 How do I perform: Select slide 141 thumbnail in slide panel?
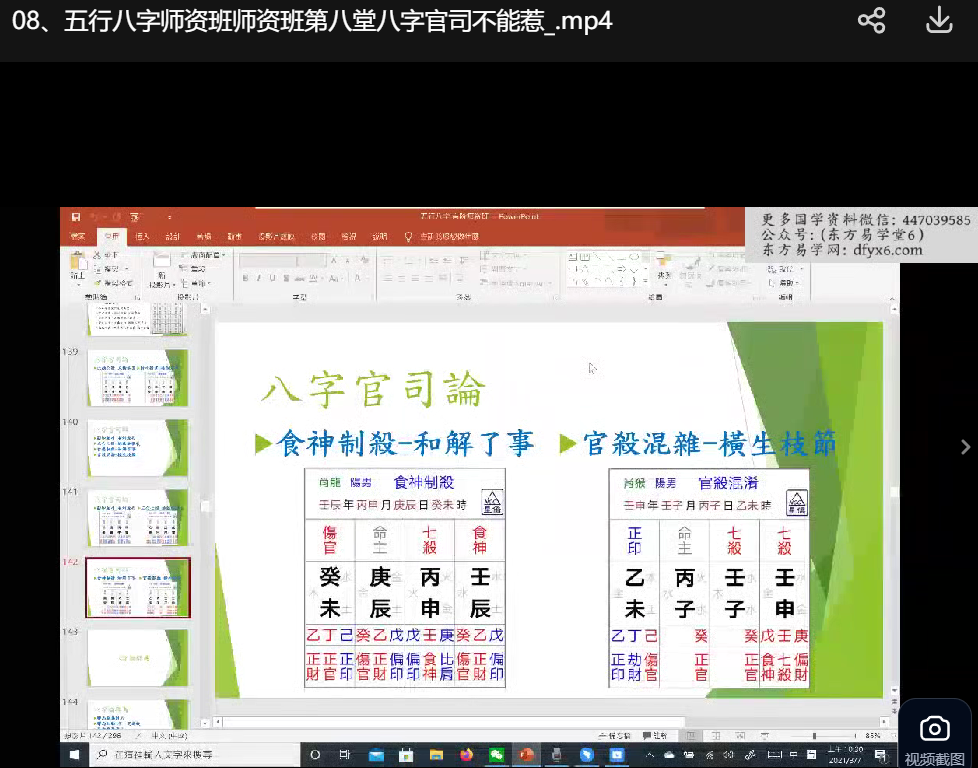pyautogui.click(x=137, y=517)
